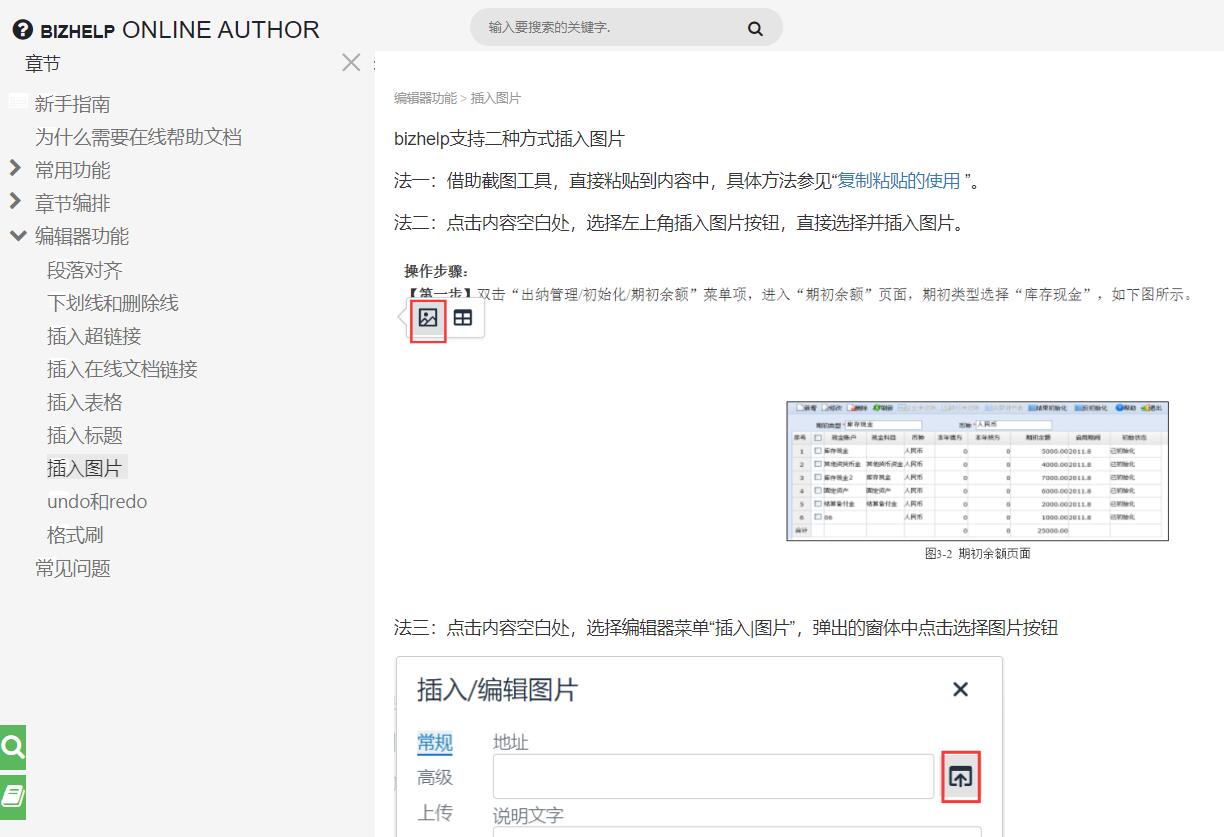Switch to the 上传 tab in the dialog
This screenshot has width=1224, height=837.
[434, 813]
